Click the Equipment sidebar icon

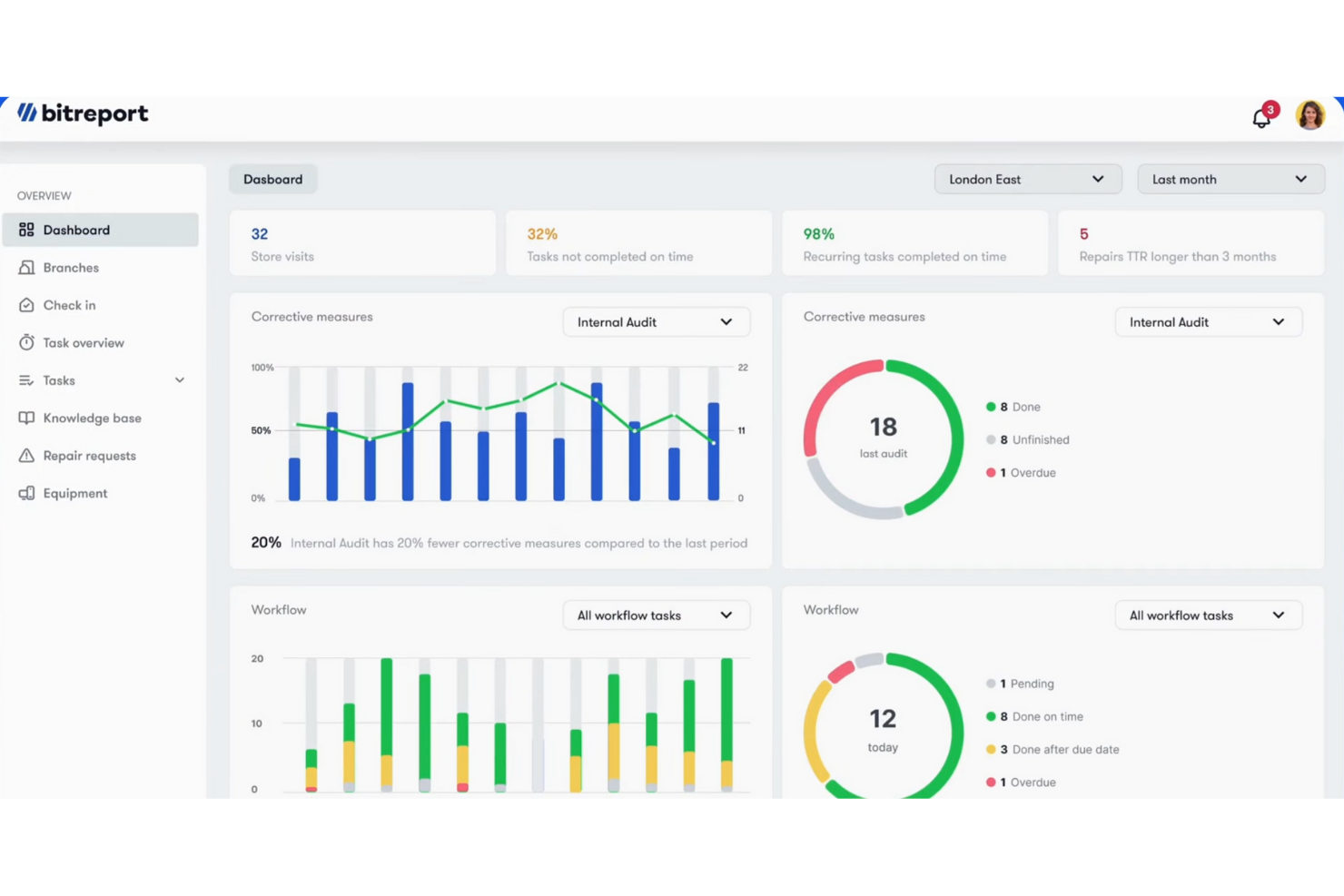(27, 493)
